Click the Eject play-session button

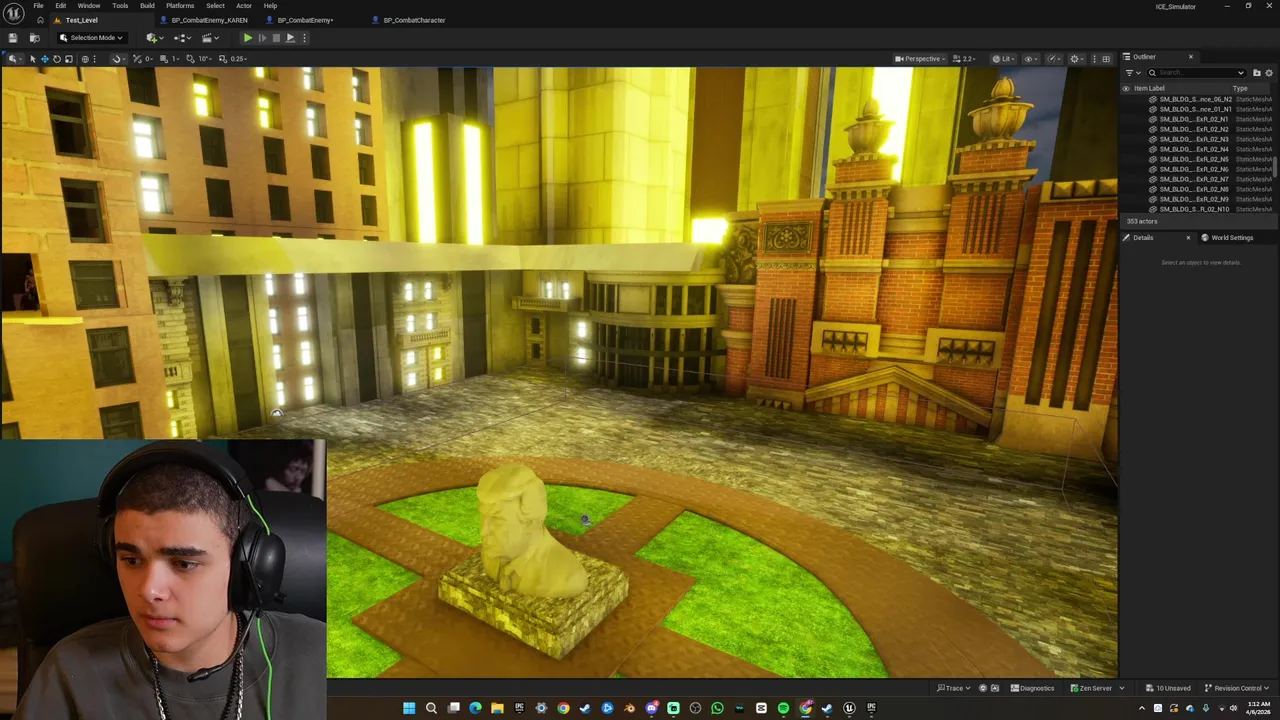coord(290,38)
